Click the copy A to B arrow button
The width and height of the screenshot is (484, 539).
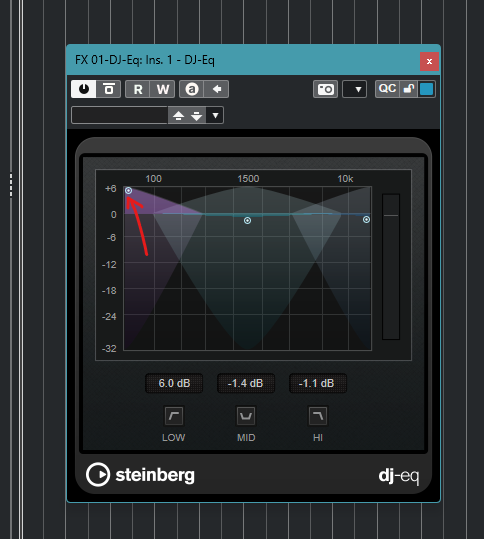(217, 89)
